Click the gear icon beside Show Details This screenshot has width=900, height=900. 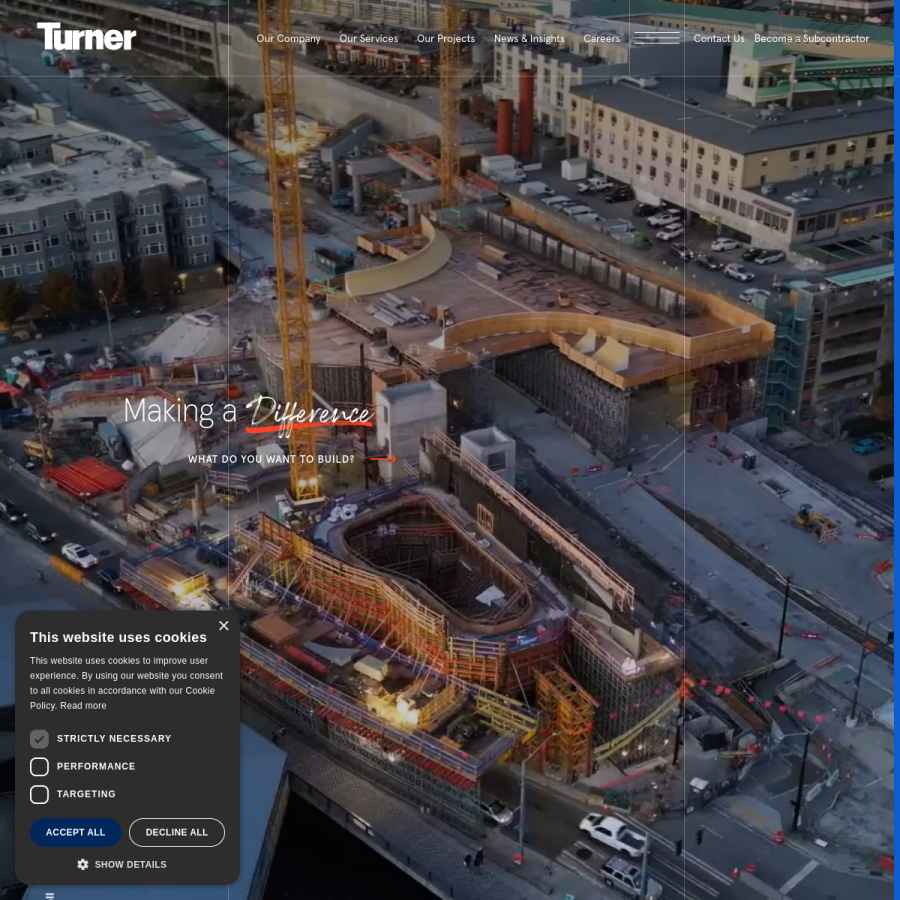83,864
